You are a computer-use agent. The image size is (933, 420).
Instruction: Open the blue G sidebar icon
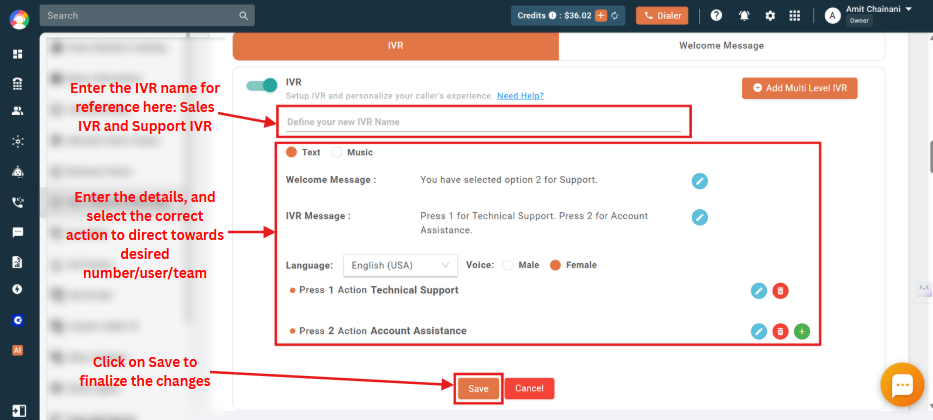click(17, 320)
